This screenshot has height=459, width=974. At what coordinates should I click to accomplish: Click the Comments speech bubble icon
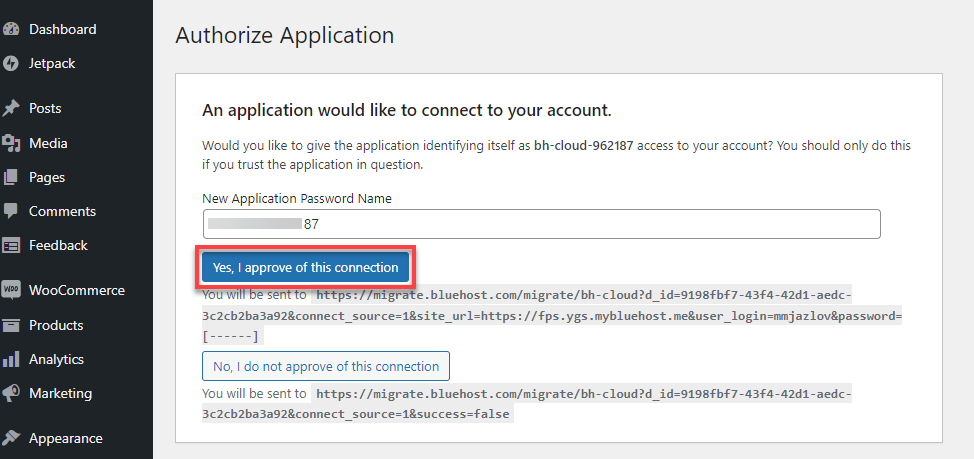11,211
